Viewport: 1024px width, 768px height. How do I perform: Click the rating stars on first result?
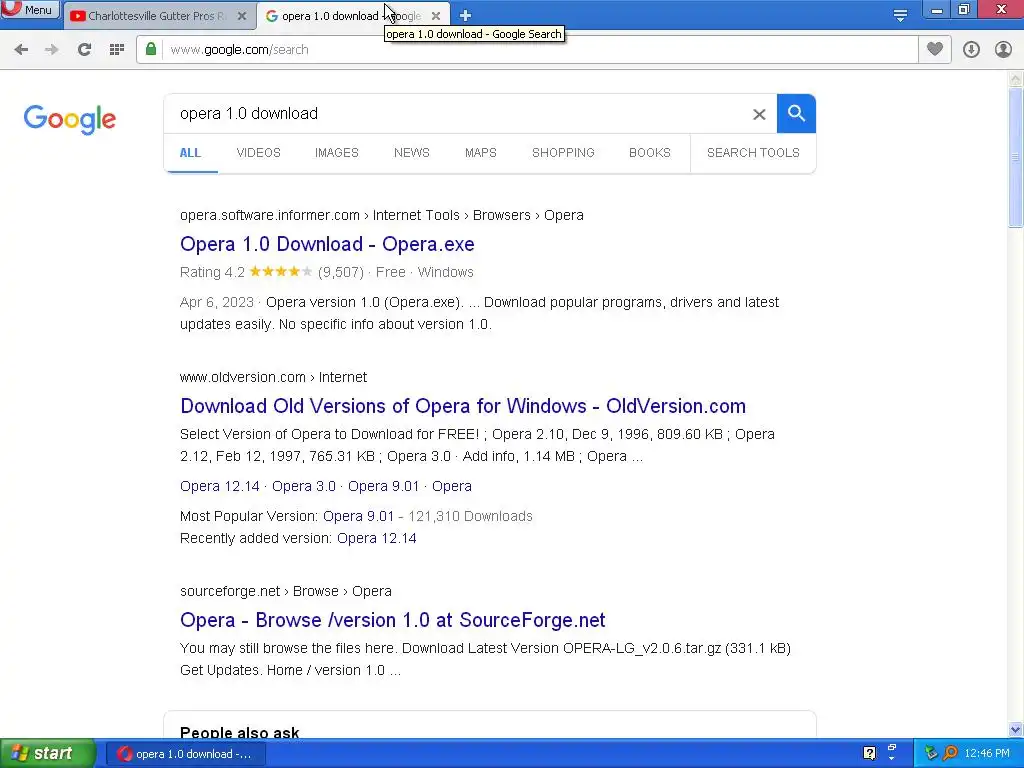(281, 272)
